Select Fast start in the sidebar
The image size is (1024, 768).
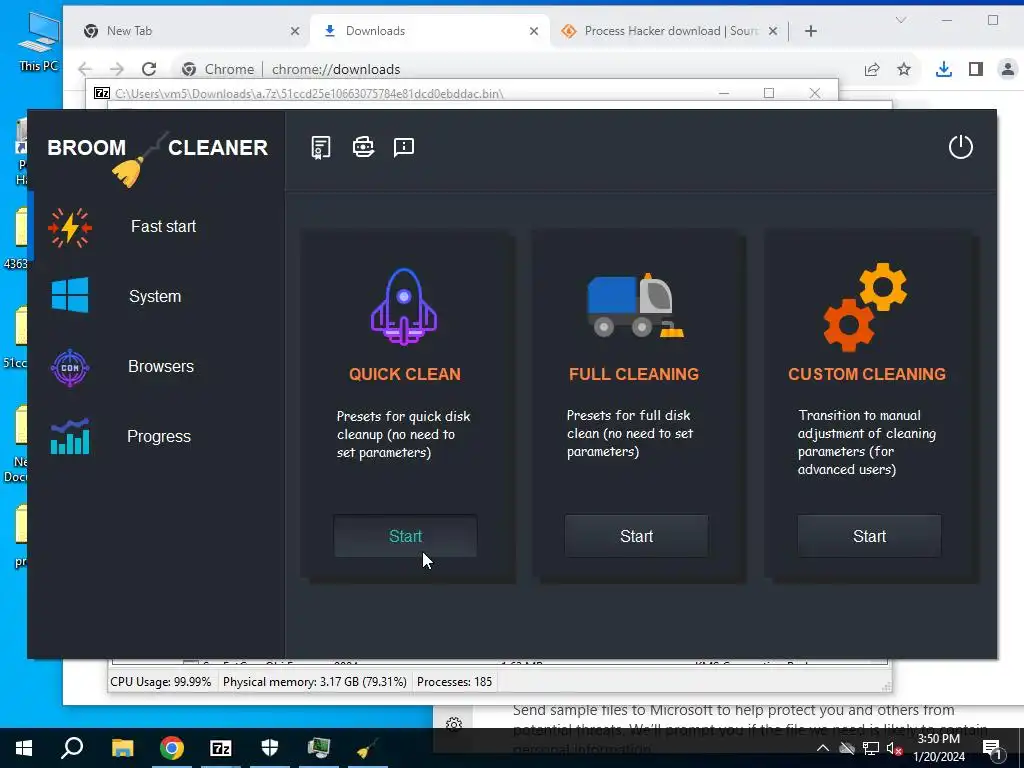pos(163,227)
